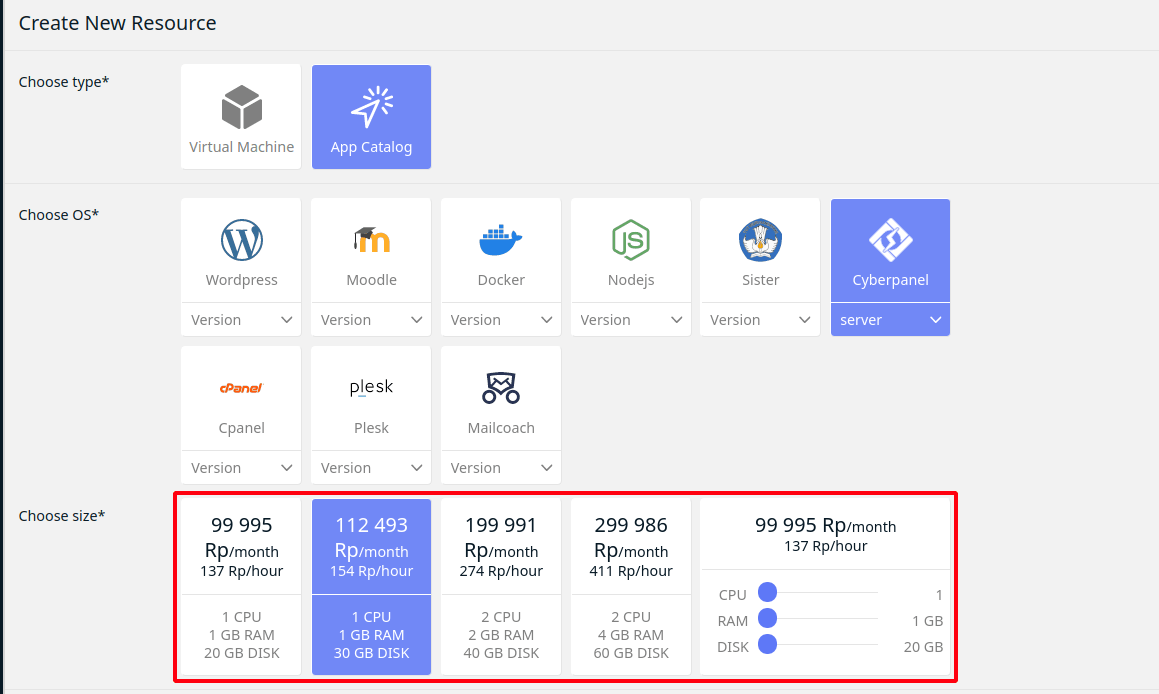The image size is (1159, 694).
Task: Open the Docker Version selector
Action: 500,319
